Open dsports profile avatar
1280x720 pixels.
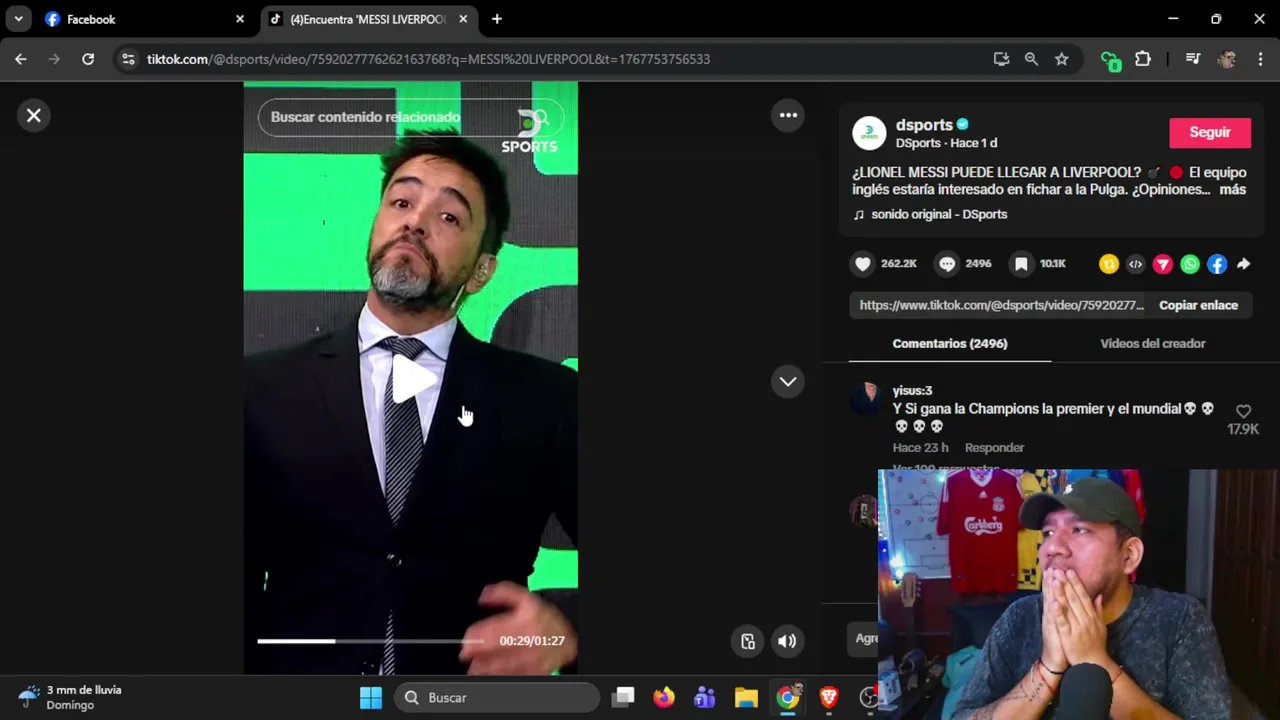click(x=868, y=133)
